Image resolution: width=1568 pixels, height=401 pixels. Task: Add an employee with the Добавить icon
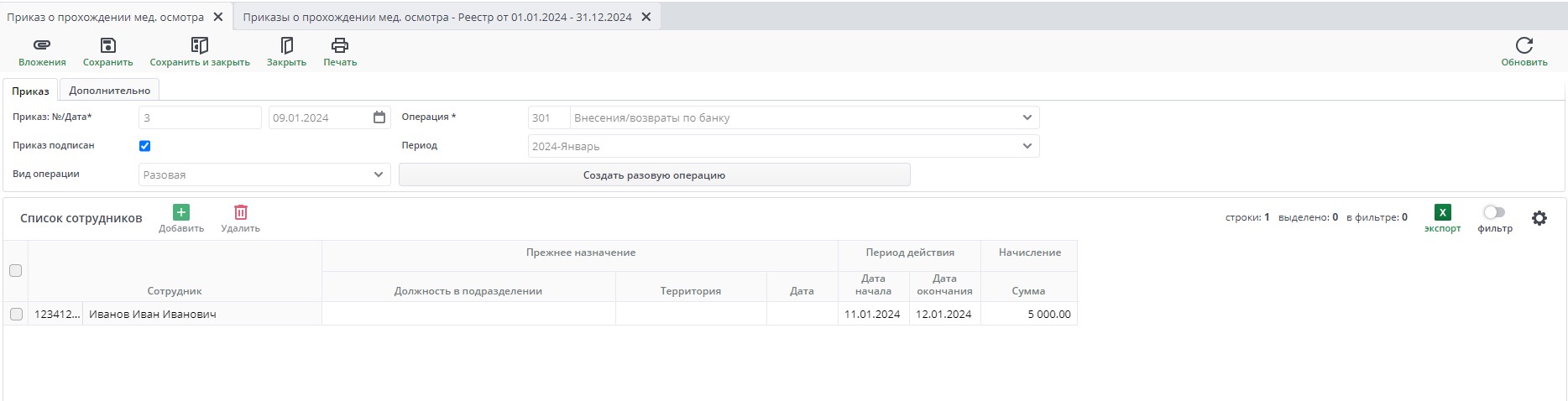[181, 213]
